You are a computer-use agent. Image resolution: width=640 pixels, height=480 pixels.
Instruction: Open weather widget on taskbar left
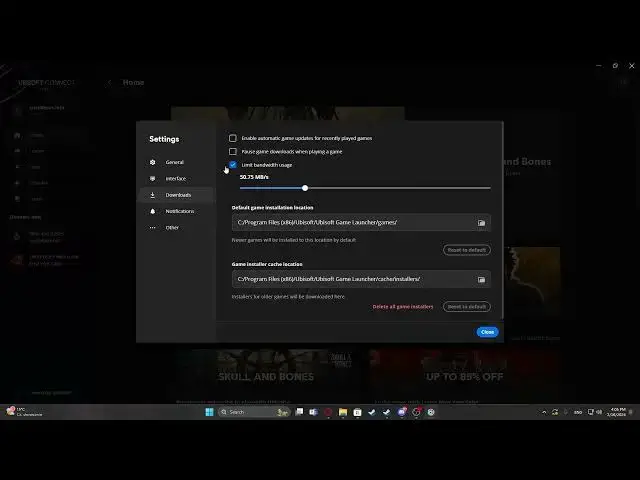click(24, 411)
